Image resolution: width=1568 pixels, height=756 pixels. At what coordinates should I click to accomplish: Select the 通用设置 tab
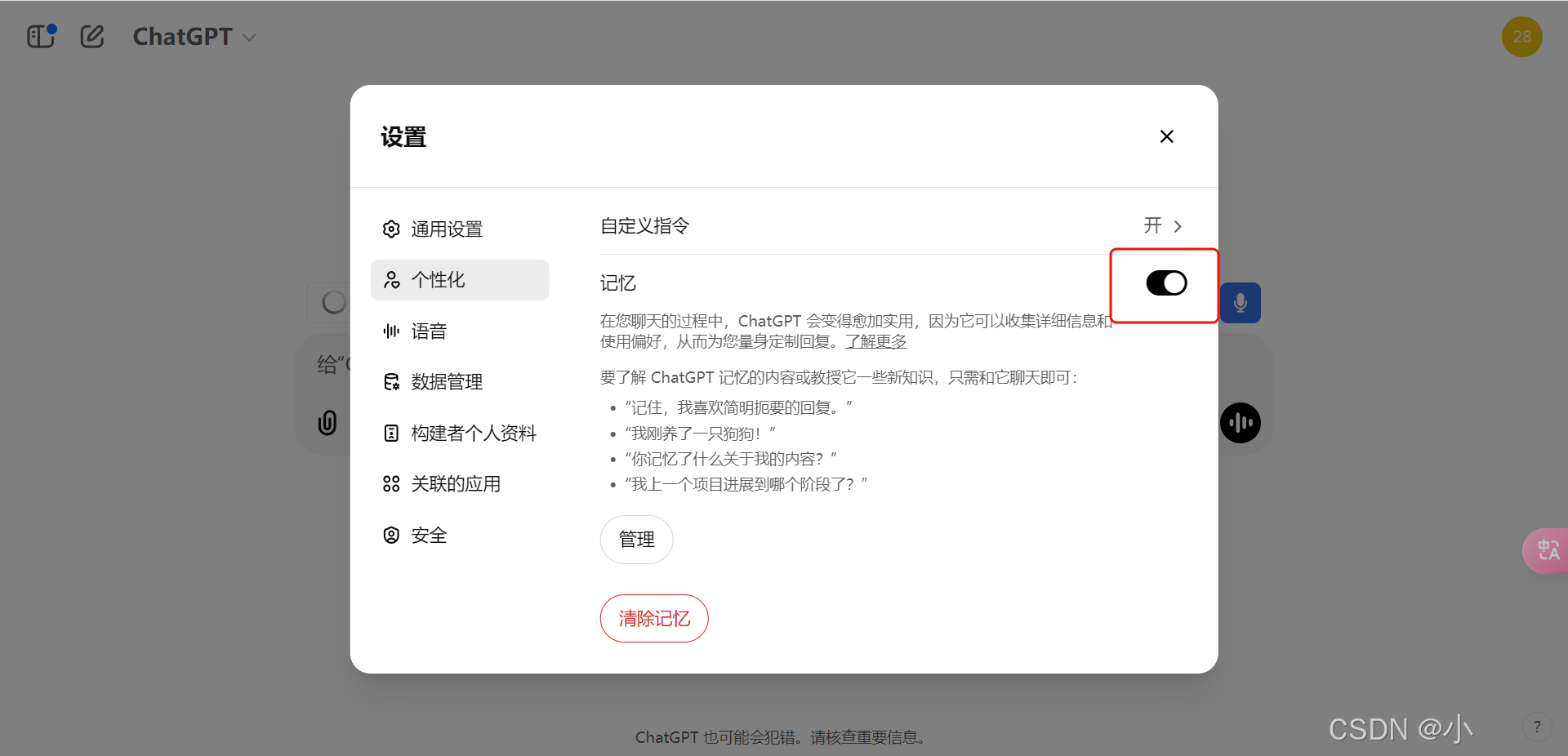click(460, 229)
